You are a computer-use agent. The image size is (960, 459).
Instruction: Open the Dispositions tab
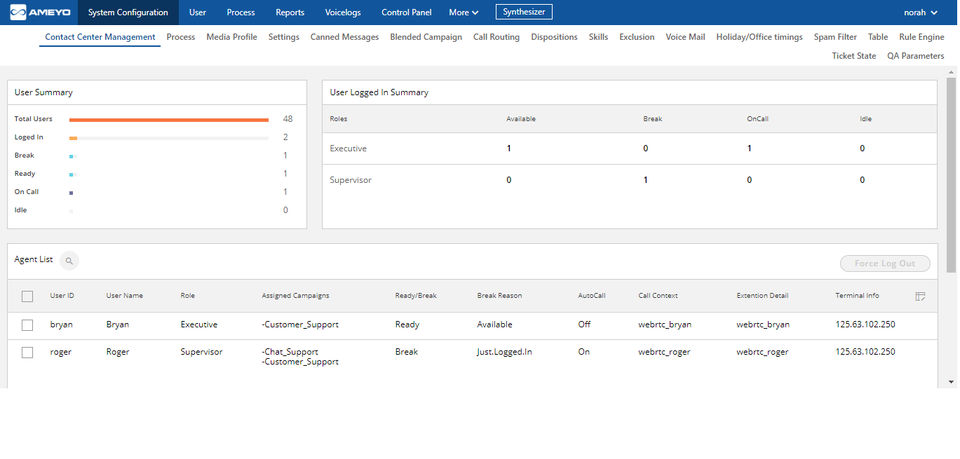pyautogui.click(x=554, y=37)
